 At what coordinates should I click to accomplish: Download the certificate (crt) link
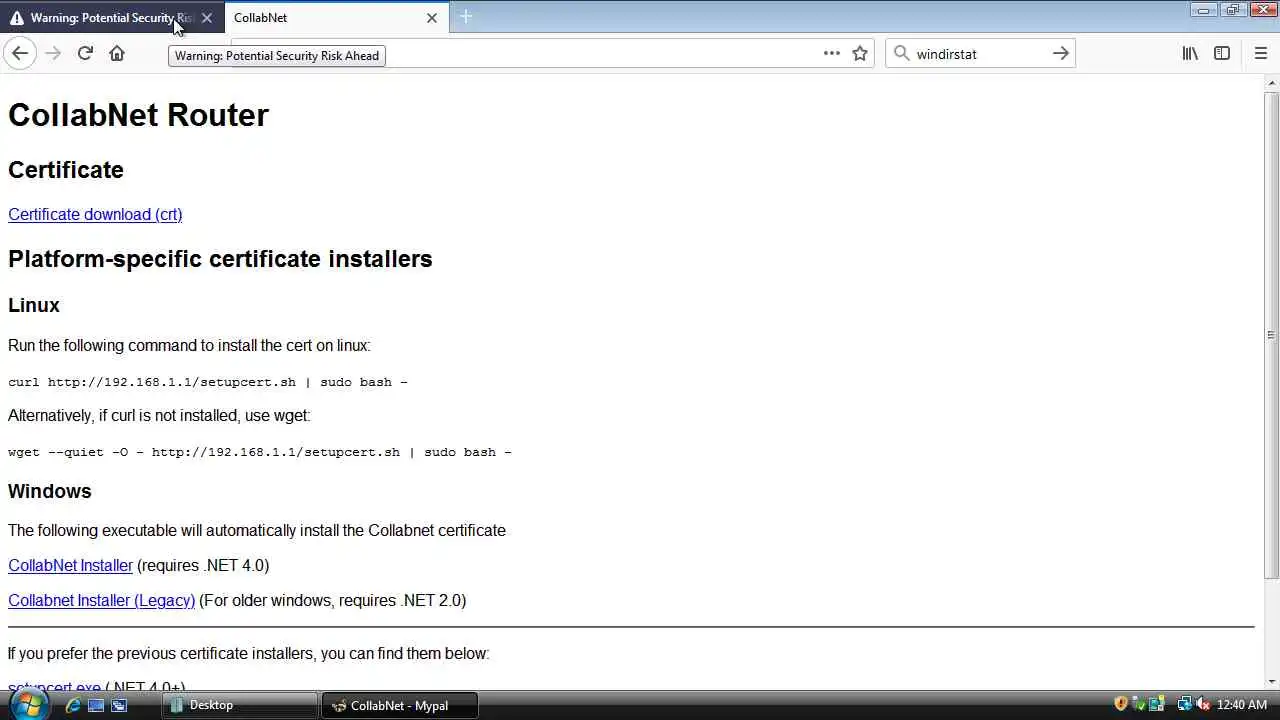95,214
